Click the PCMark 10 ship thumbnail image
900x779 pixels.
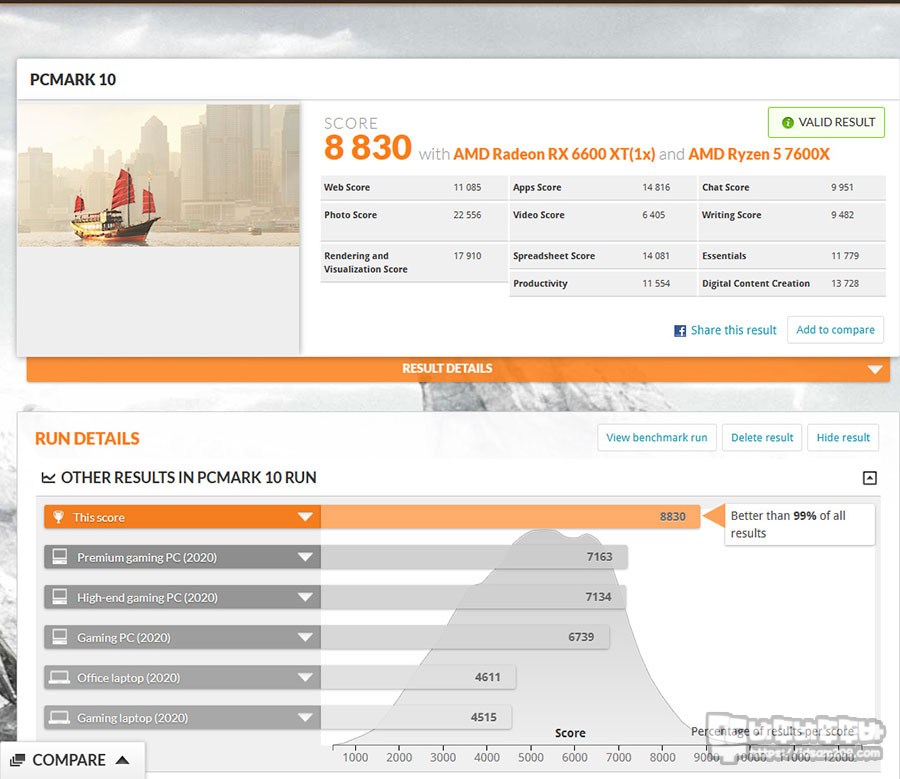tap(158, 175)
